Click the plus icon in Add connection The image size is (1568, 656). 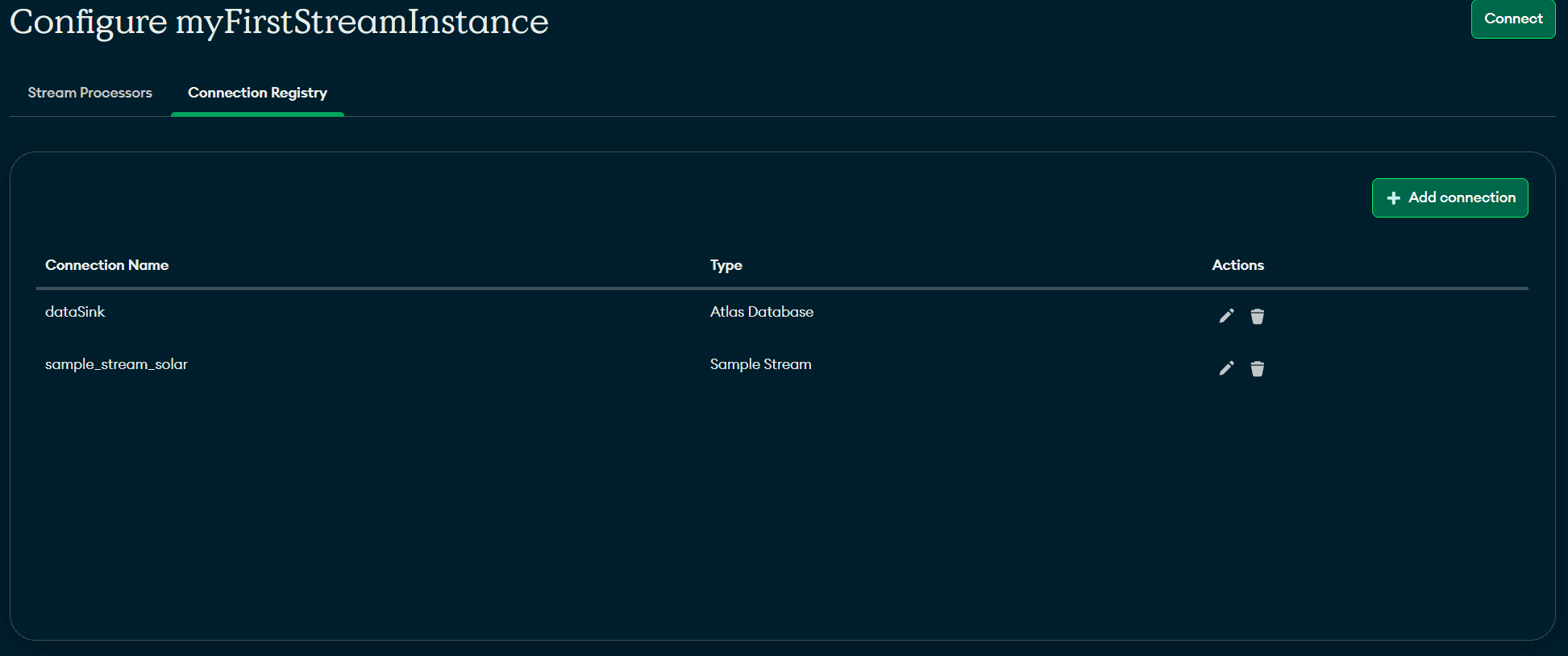[1393, 198]
